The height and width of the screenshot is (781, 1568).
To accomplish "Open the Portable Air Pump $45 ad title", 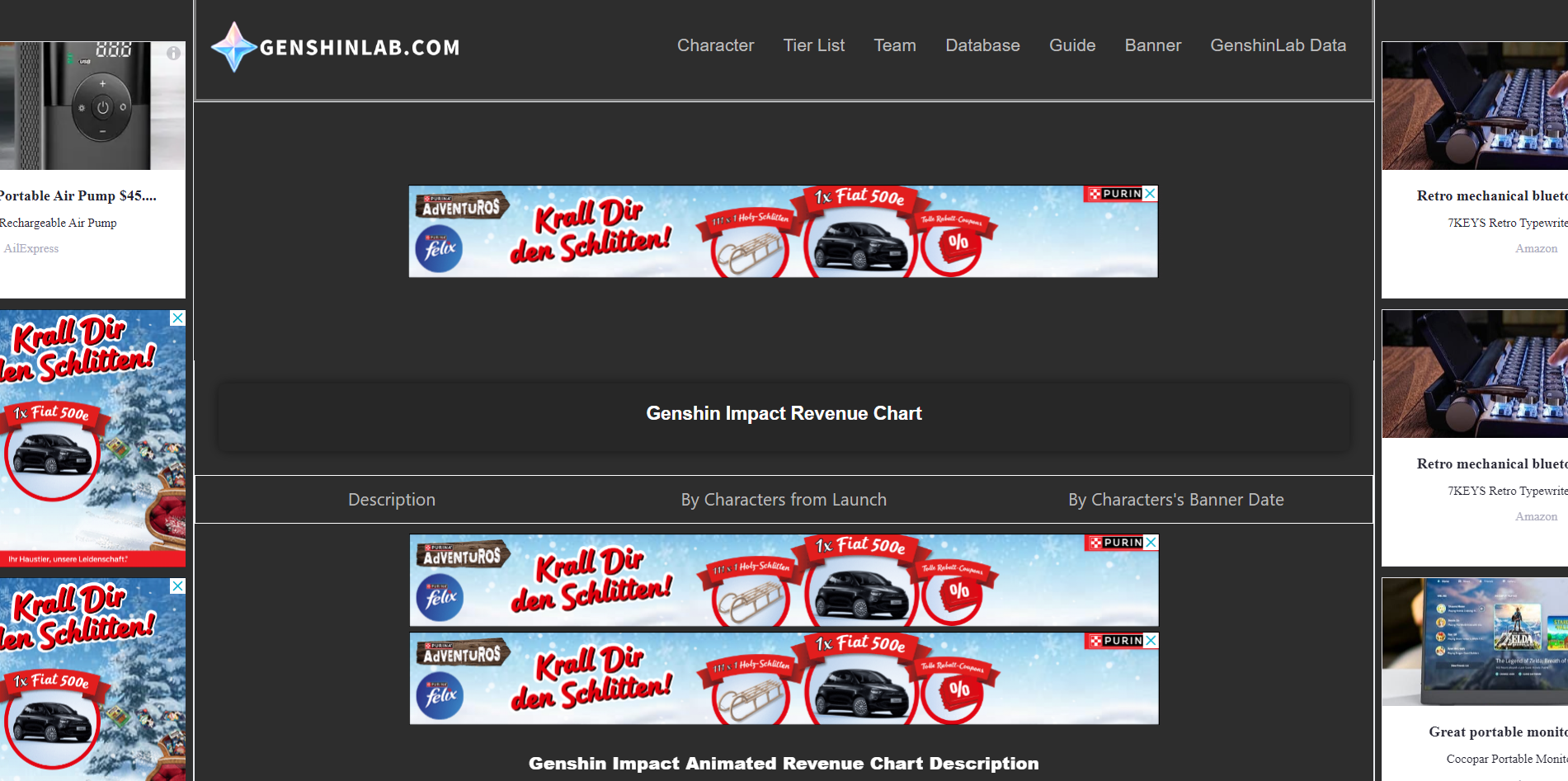I will point(78,196).
